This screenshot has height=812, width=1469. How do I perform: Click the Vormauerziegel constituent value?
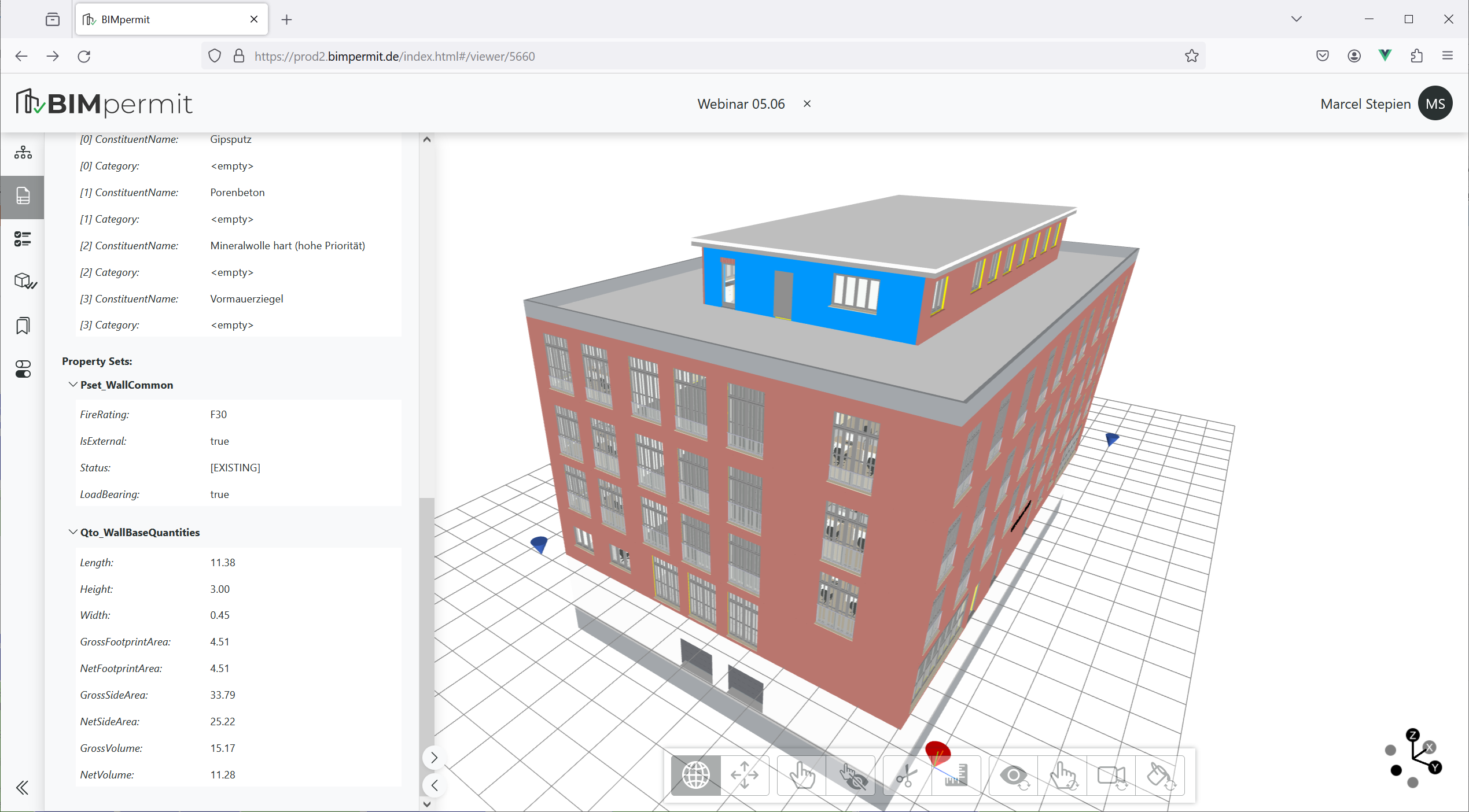(x=246, y=299)
